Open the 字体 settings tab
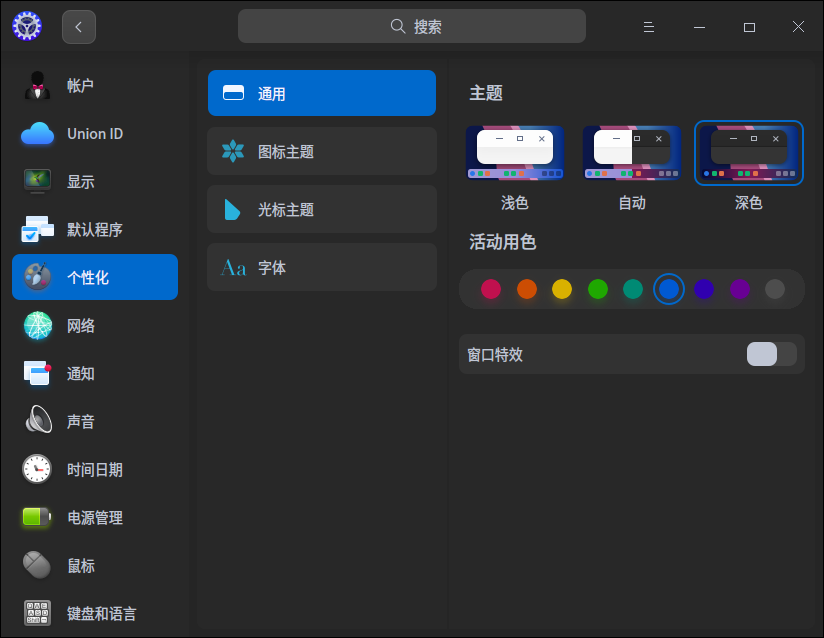 [x=321, y=267]
